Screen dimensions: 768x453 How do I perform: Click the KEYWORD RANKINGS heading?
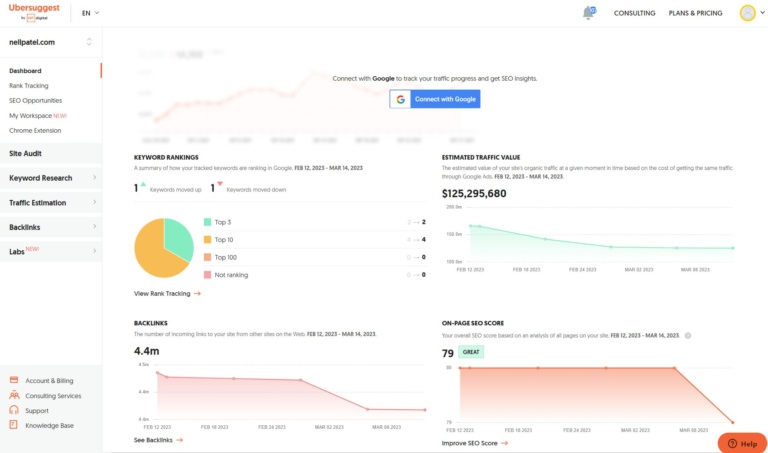[166, 157]
